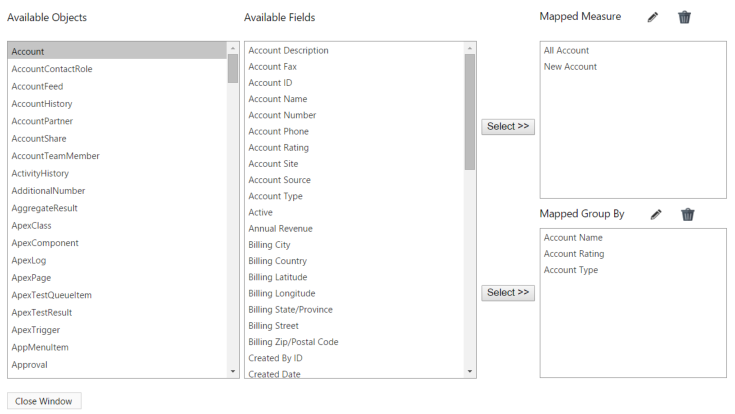The width and height of the screenshot is (735, 414).
Task: Select New Account in Mapped Measure list
Action: click(570, 67)
